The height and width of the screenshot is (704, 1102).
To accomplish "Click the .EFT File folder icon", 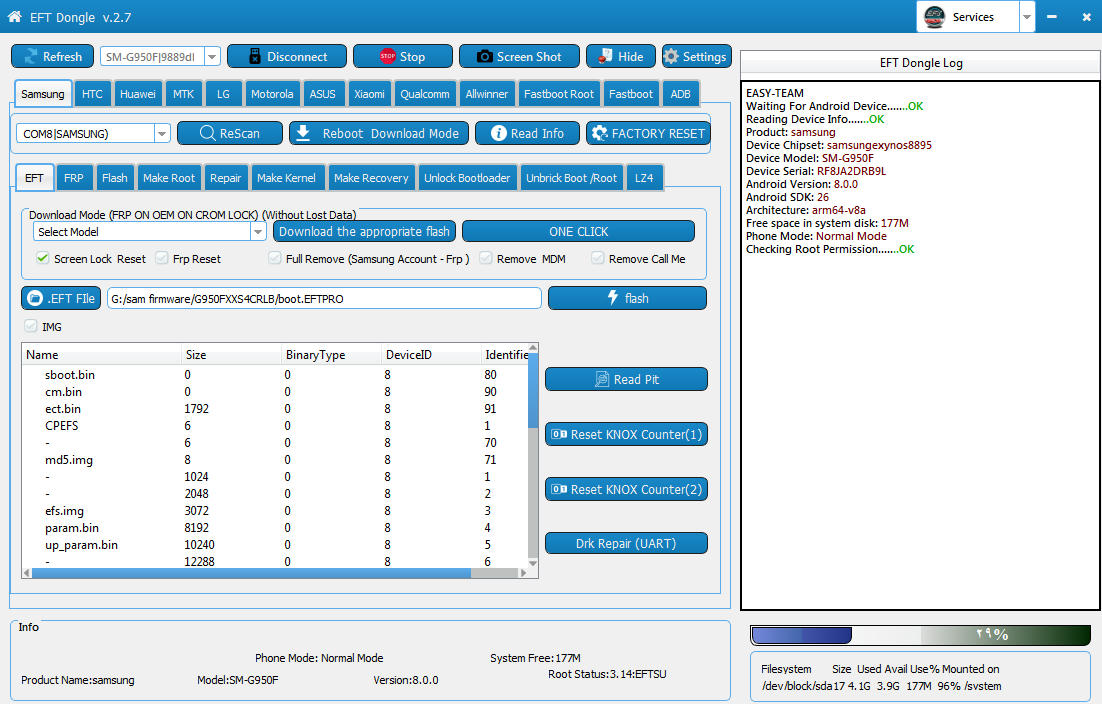I will pyautogui.click(x=34, y=298).
